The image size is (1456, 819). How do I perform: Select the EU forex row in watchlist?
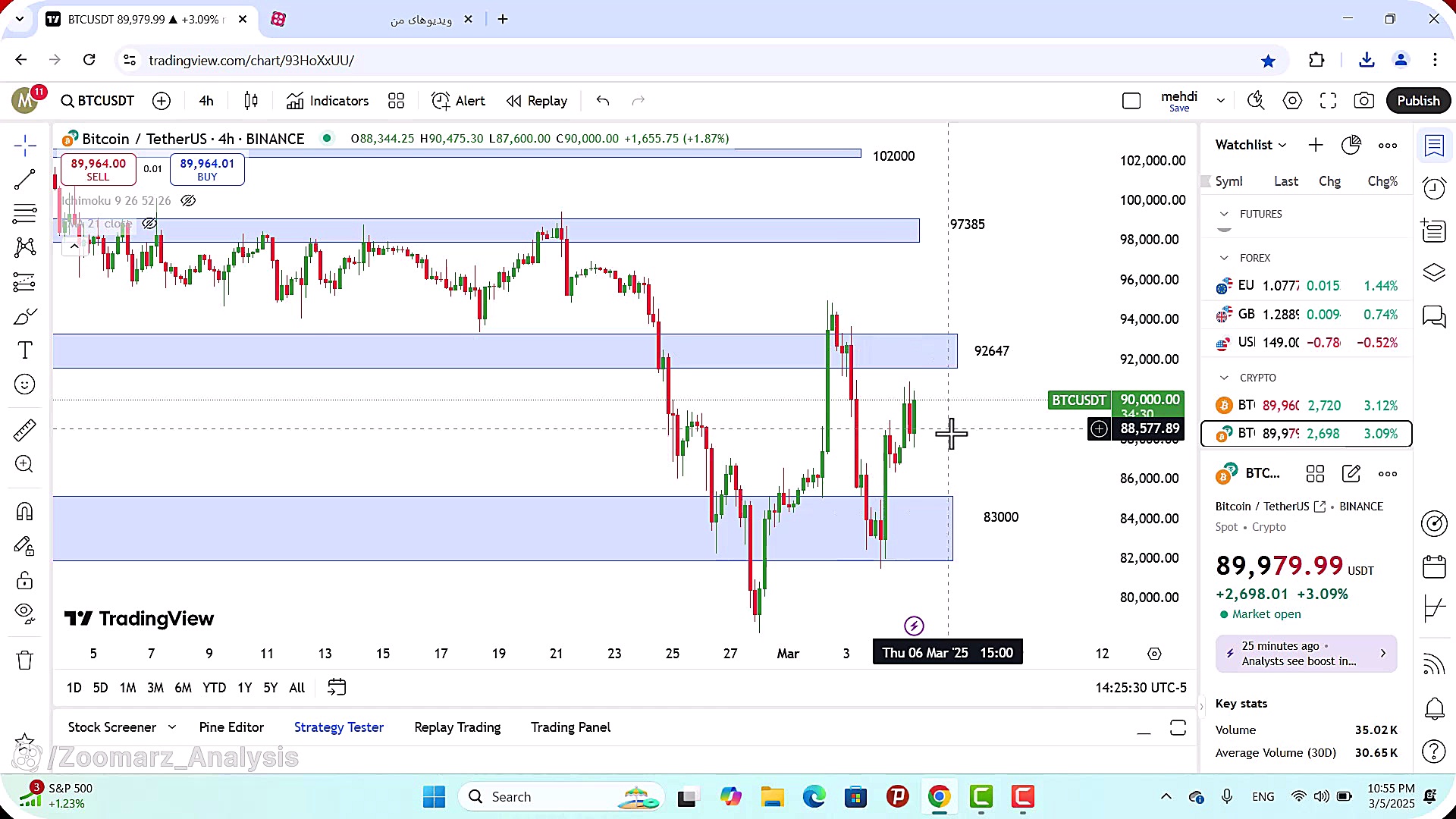click(x=1307, y=286)
